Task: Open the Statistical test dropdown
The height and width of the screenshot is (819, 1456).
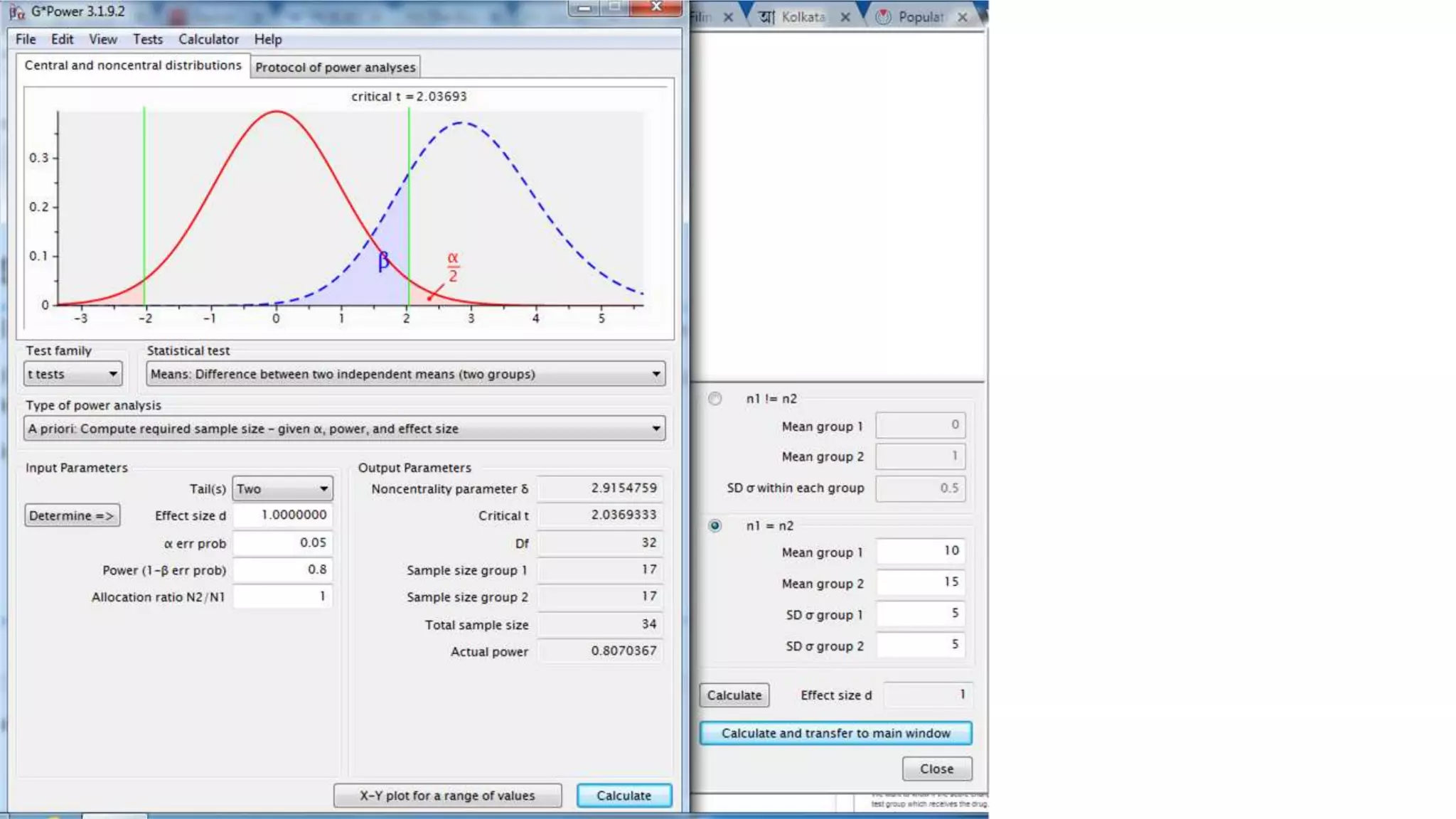Action: [405, 374]
